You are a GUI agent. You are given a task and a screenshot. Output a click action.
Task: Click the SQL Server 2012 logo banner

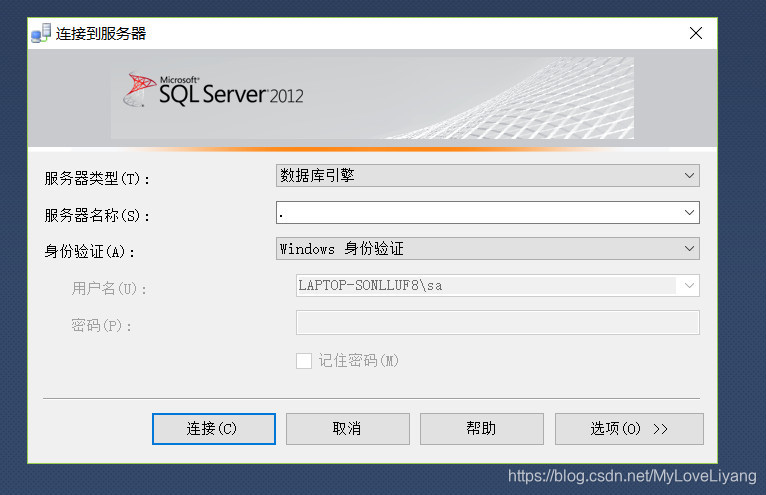coord(372,98)
